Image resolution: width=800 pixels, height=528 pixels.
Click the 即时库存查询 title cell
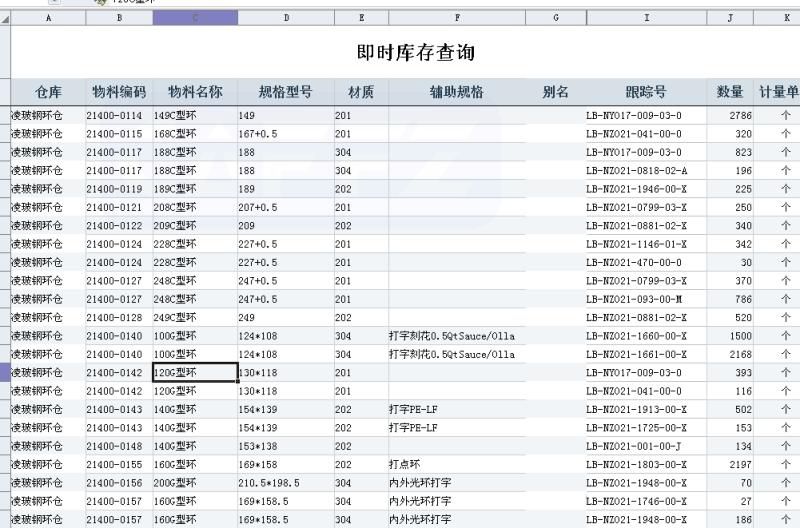(415, 53)
